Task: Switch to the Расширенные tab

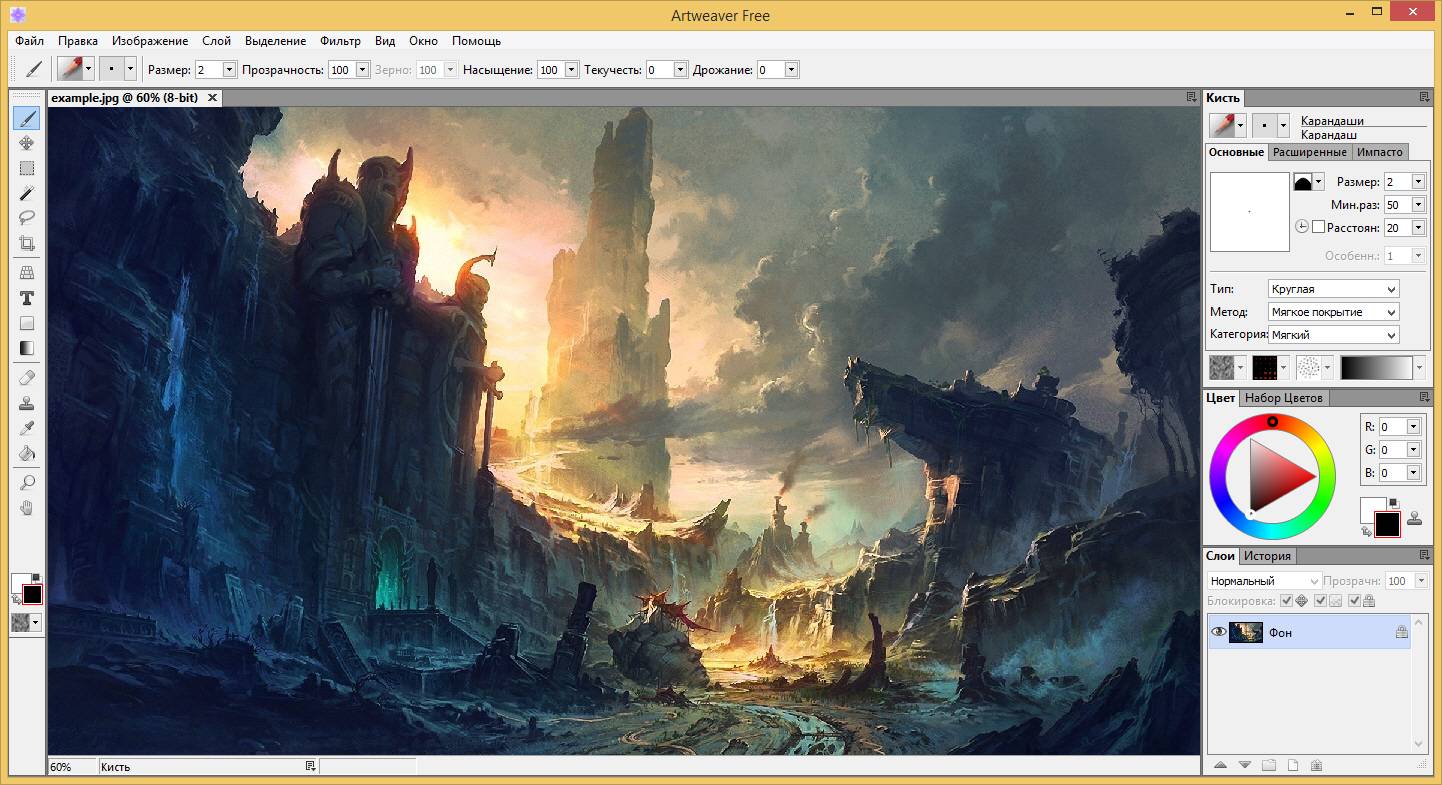Action: (x=1310, y=152)
